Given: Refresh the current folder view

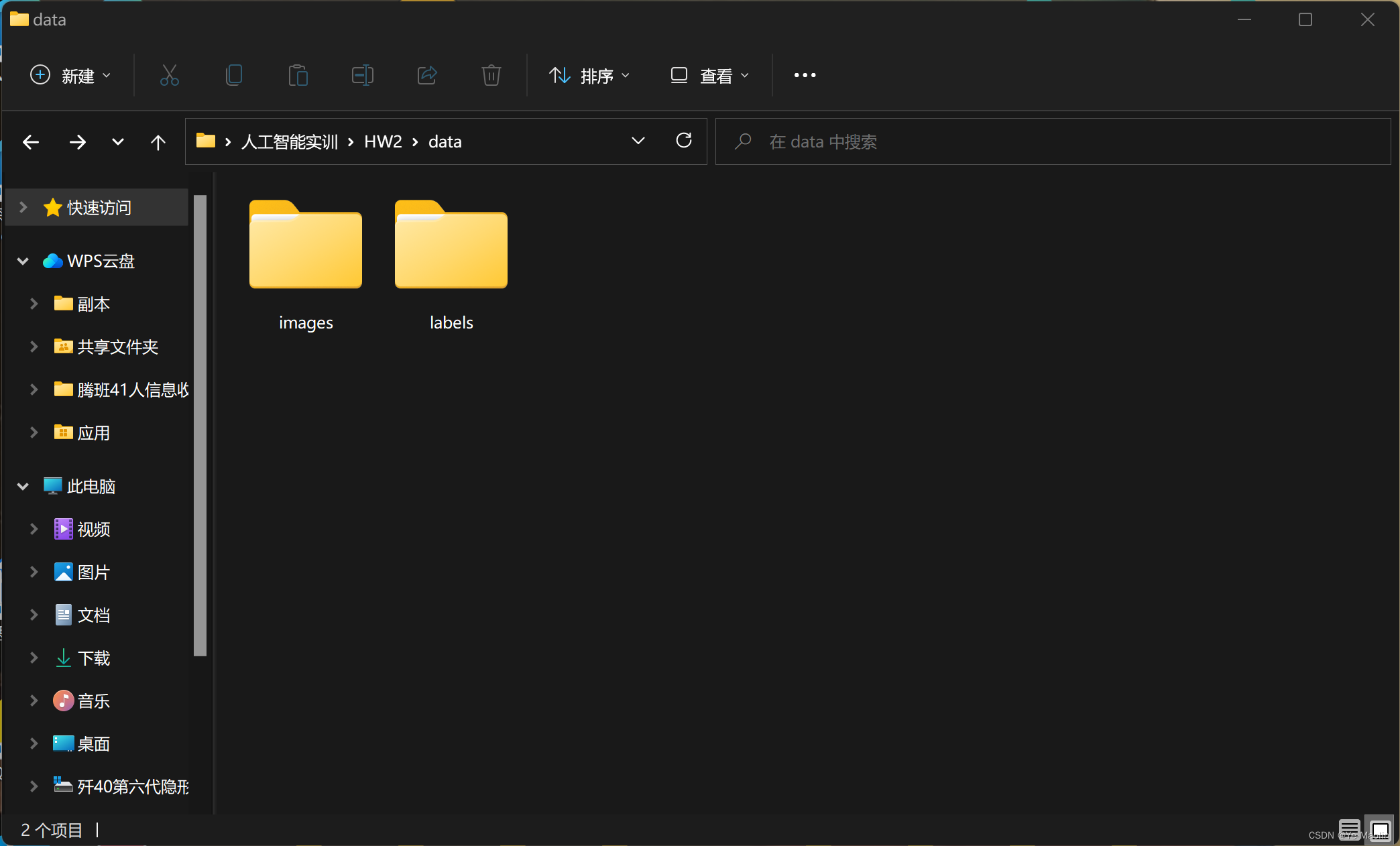Looking at the screenshot, I should 683,141.
